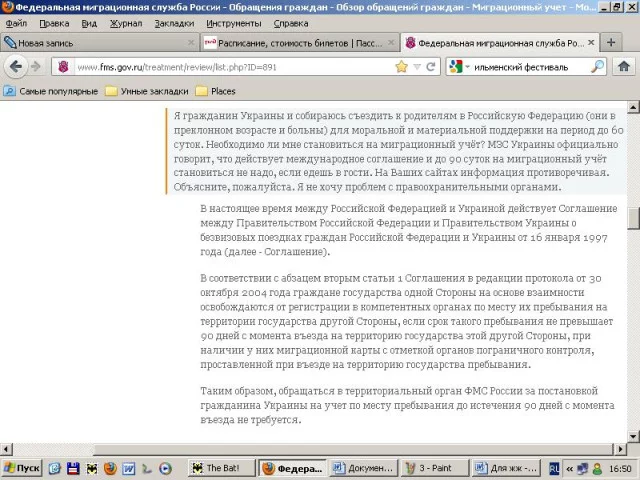Select the Федеральная миграционная служба tab
Viewport: 640px width, 480px height.
coord(500,42)
